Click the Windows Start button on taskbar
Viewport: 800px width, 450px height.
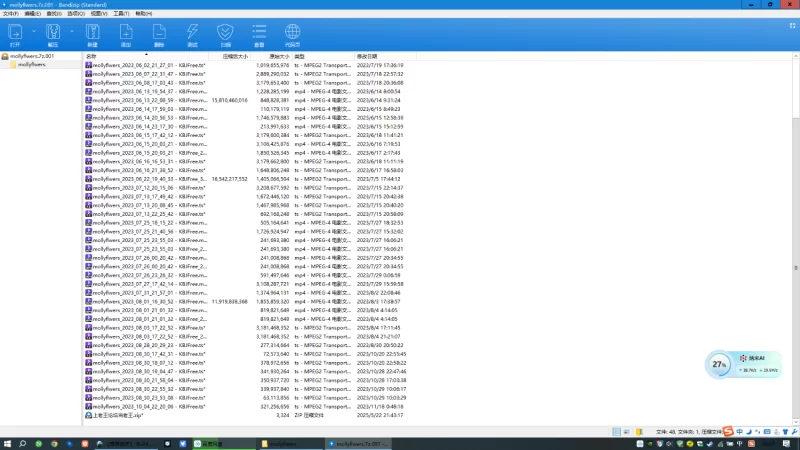pos(8,442)
